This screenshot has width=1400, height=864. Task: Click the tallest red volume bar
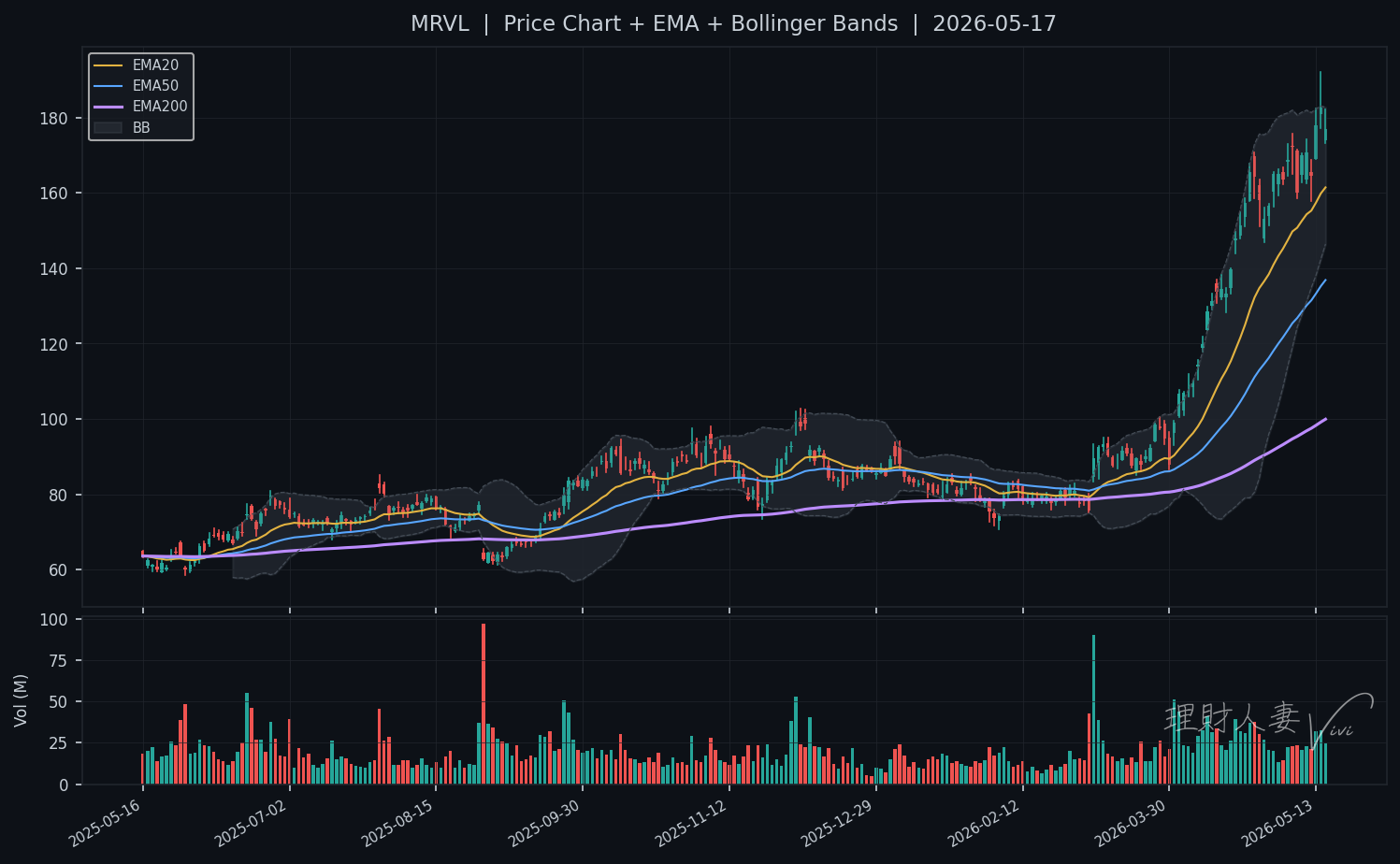(x=484, y=704)
